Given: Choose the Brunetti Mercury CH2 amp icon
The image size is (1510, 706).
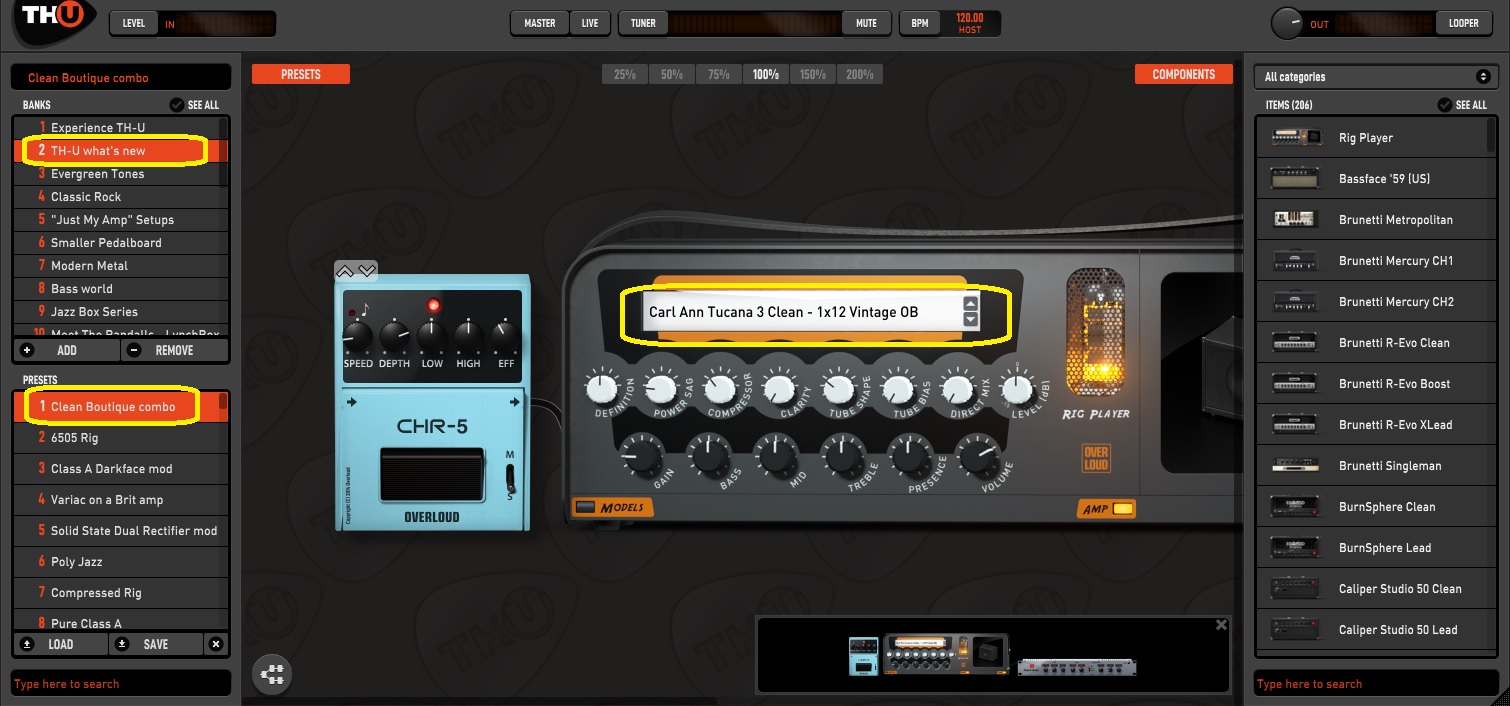Looking at the screenshot, I should (1297, 302).
